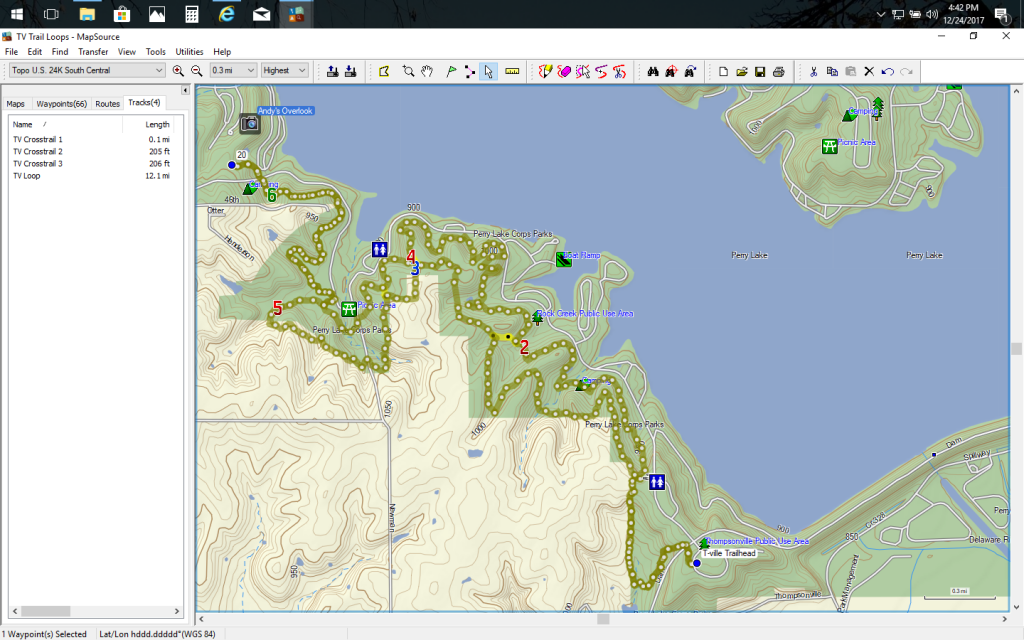This screenshot has width=1024, height=640.
Task: Select the Distance/Bearing ruler tool
Action: (512, 71)
